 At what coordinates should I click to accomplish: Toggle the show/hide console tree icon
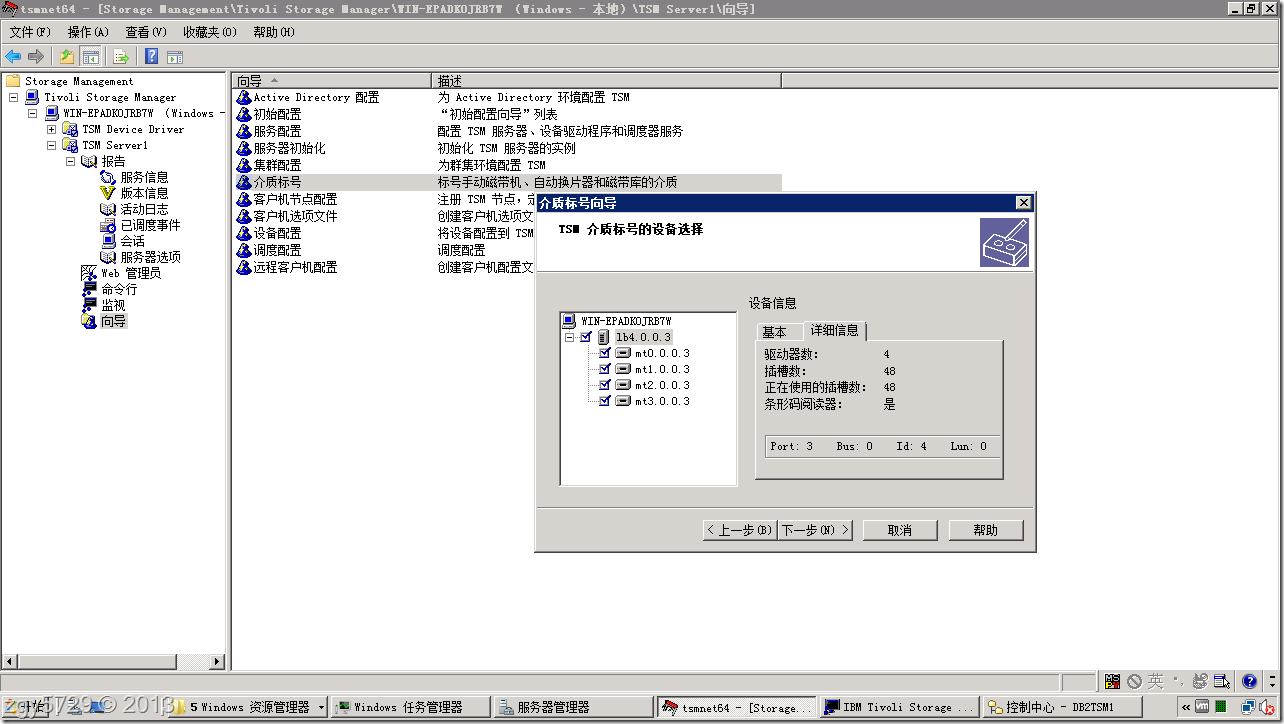(x=90, y=57)
